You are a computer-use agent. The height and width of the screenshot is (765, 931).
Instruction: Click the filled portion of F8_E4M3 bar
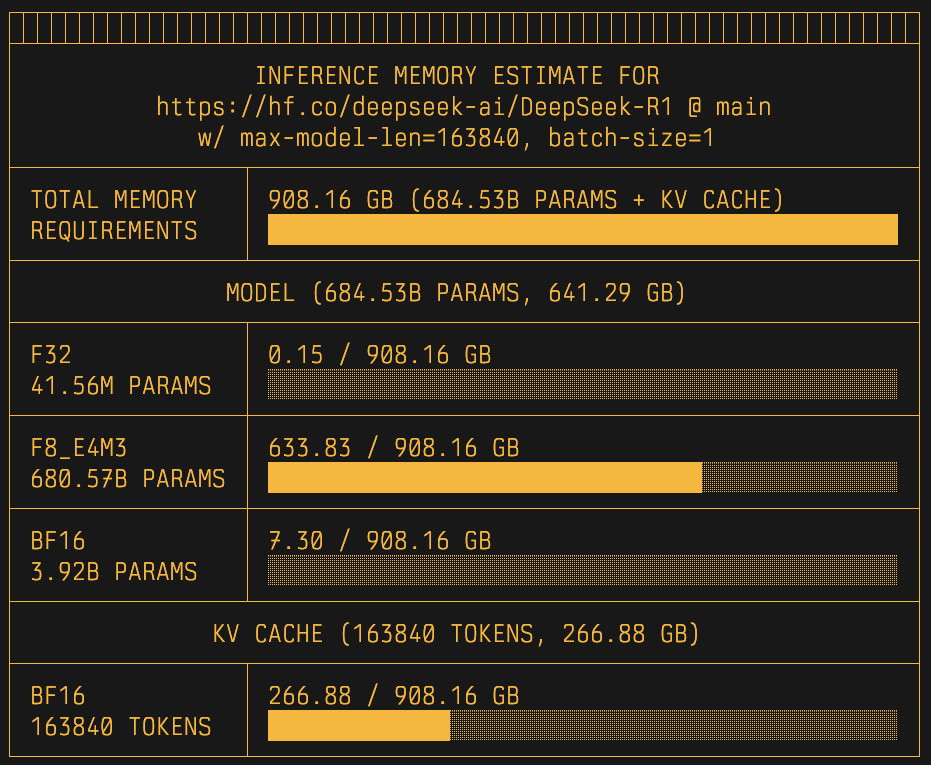click(x=485, y=478)
